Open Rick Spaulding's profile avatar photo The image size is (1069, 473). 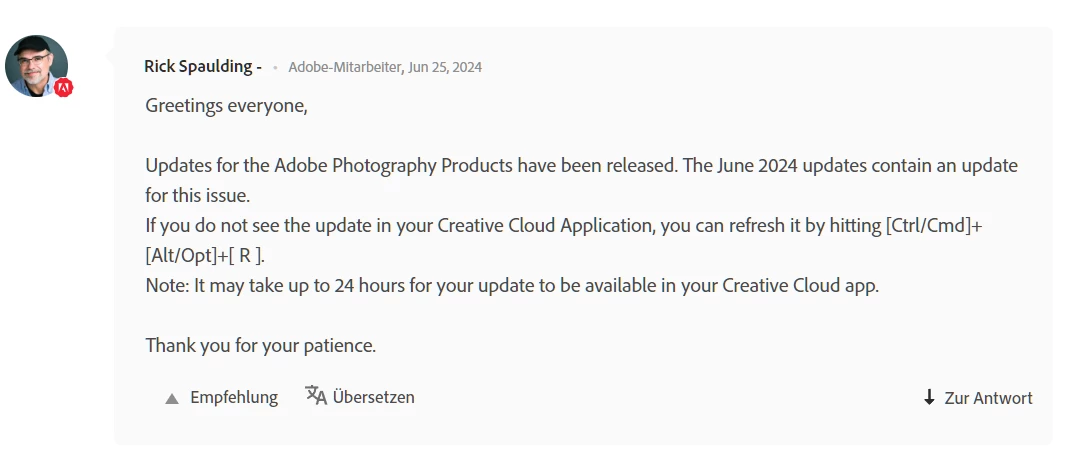coord(36,65)
